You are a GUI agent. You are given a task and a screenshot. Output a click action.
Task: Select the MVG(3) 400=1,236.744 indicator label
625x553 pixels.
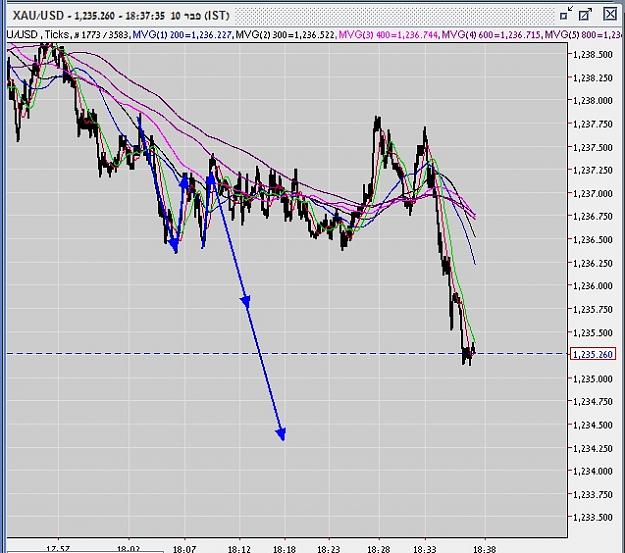388,35
